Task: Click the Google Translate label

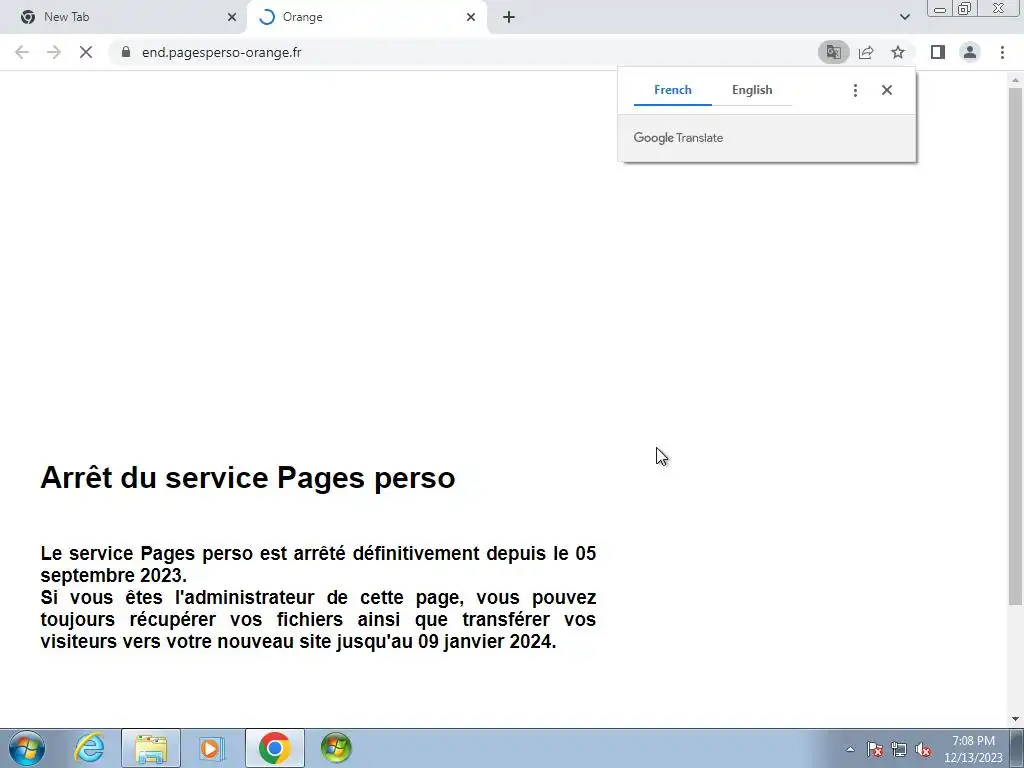Action: click(x=678, y=138)
